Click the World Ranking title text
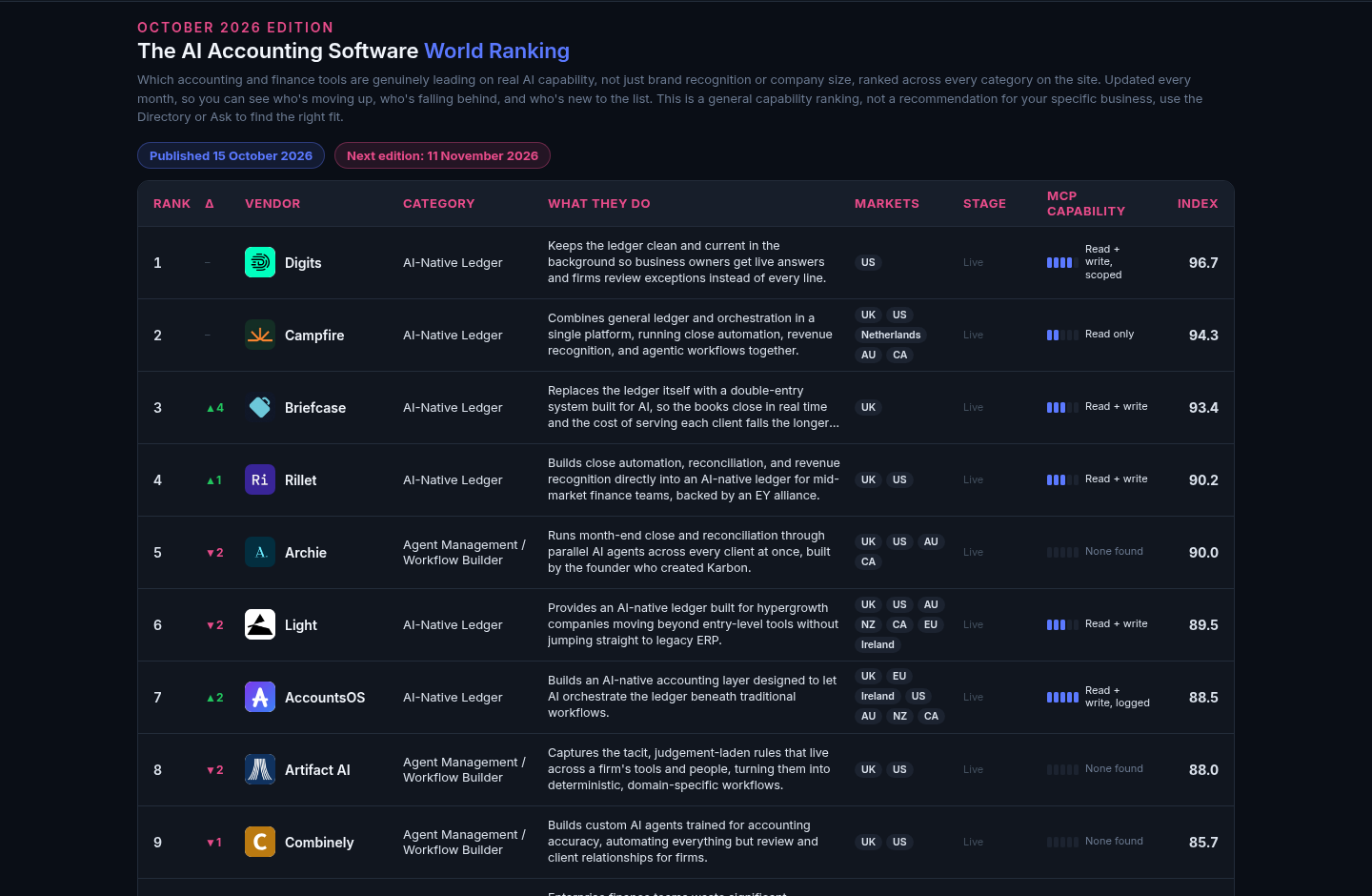 [x=496, y=51]
